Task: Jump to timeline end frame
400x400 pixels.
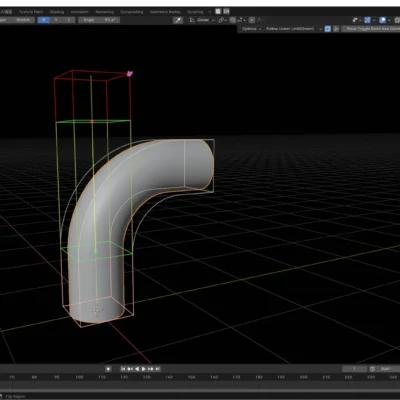Action: tap(158, 369)
